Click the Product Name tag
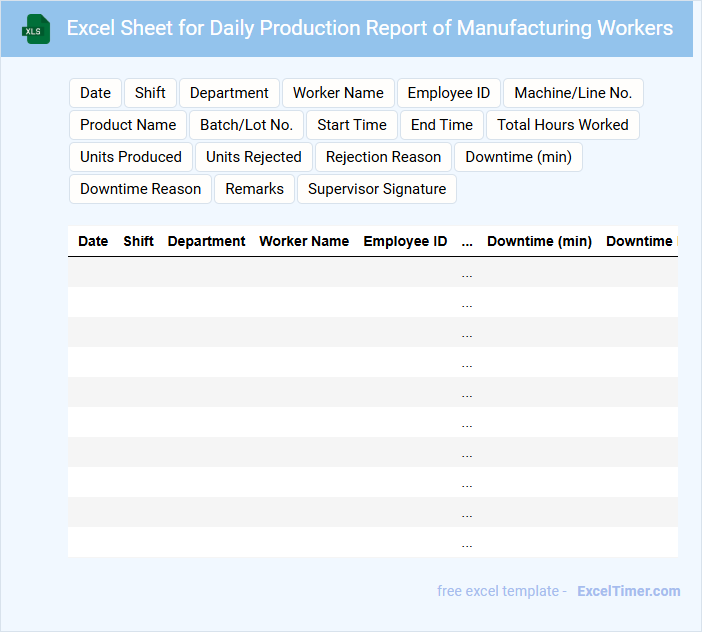This screenshot has width=702, height=632. click(x=128, y=125)
